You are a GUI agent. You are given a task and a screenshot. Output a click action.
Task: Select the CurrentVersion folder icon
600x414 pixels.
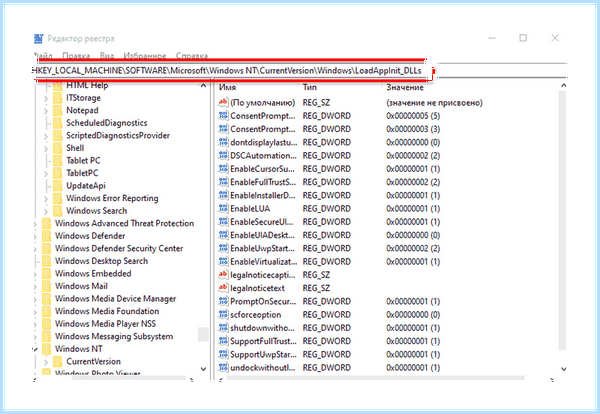coord(57,362)
